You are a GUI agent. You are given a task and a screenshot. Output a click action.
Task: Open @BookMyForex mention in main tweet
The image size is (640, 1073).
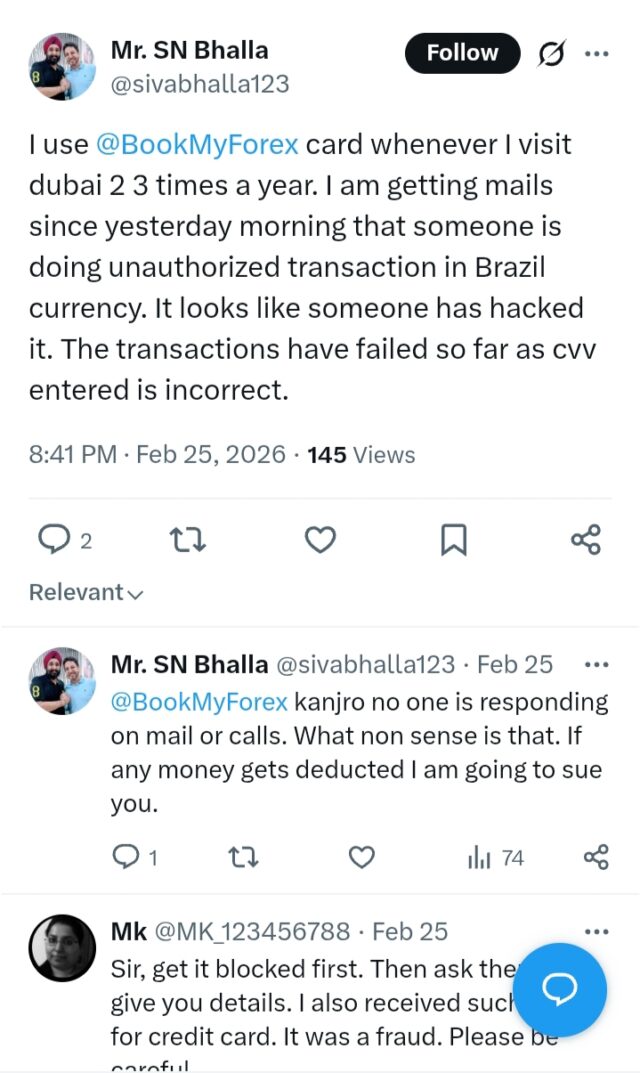[198, 144]
